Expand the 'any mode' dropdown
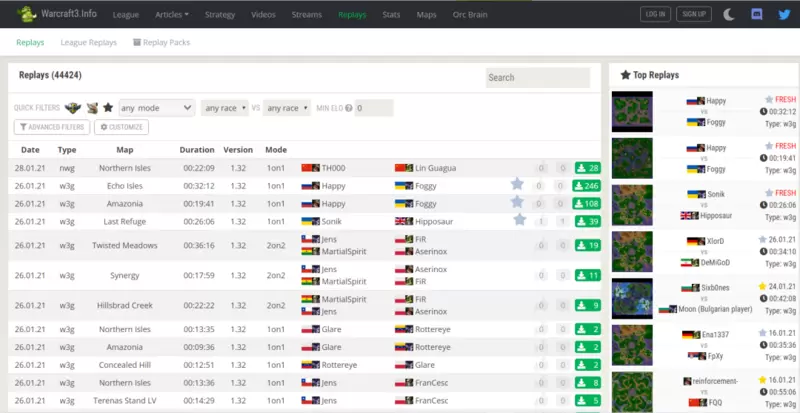 pos(156,107)
